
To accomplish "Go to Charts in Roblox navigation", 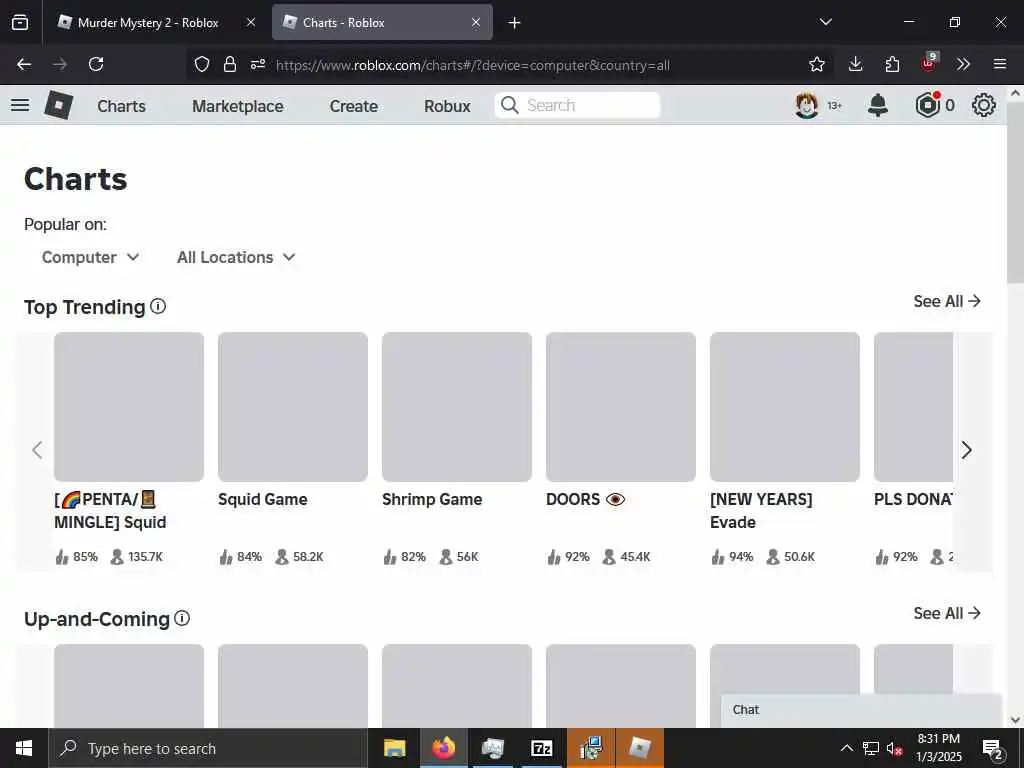I will pos(121,106).
